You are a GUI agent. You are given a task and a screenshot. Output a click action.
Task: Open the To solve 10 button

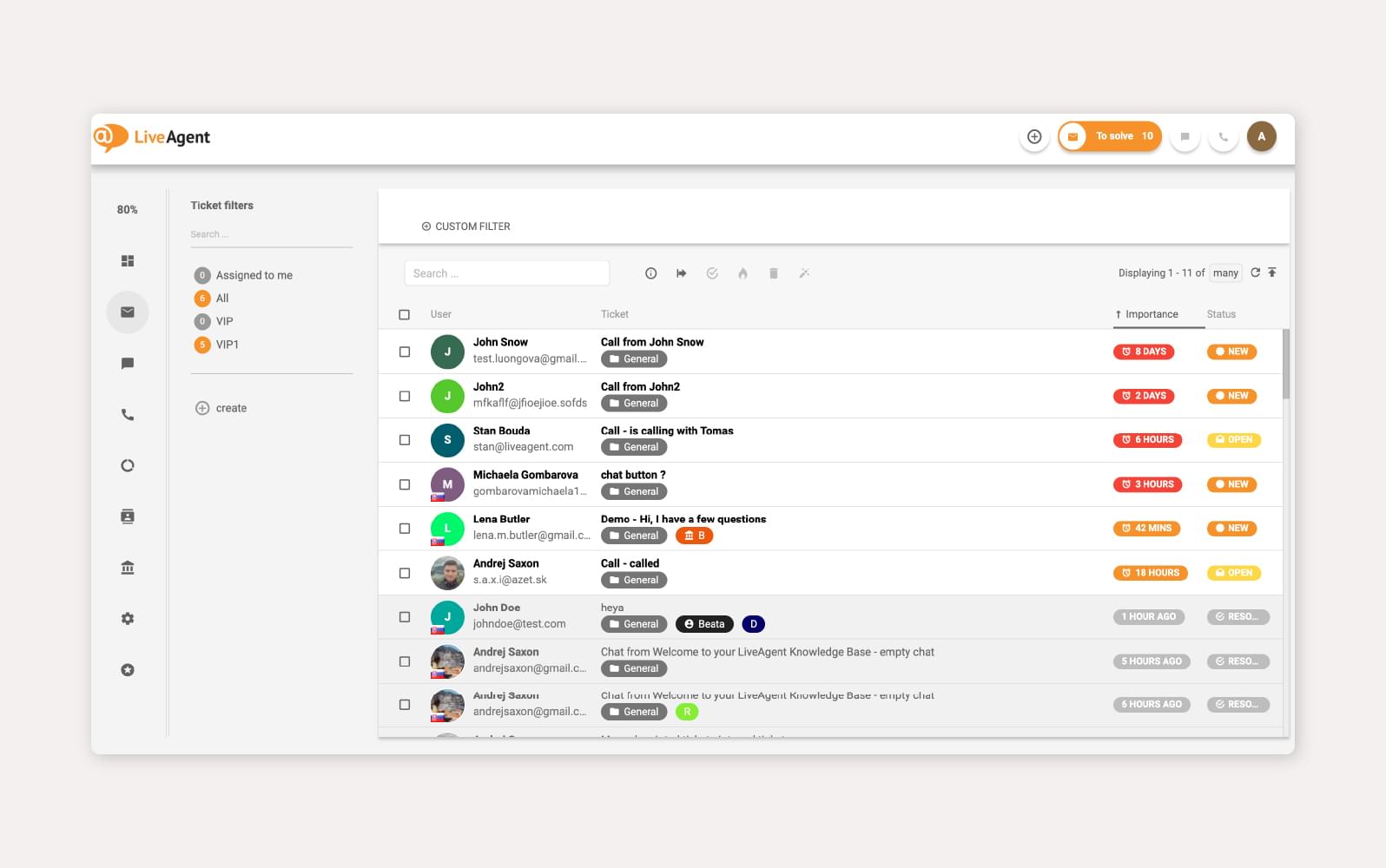[x=1110, y=136]
